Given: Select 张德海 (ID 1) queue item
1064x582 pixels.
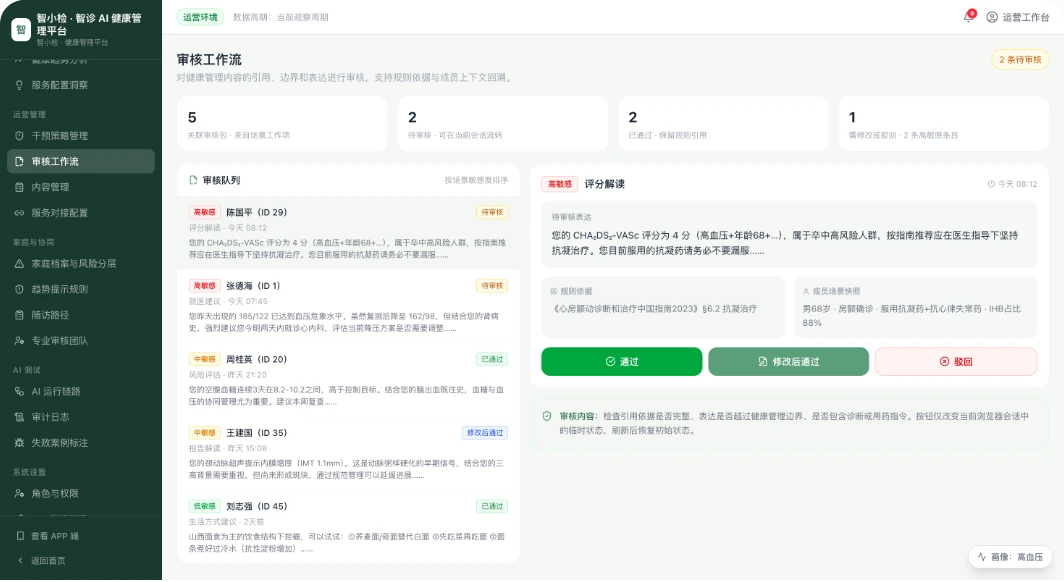Looking at the screenshot, I should 348,307.
